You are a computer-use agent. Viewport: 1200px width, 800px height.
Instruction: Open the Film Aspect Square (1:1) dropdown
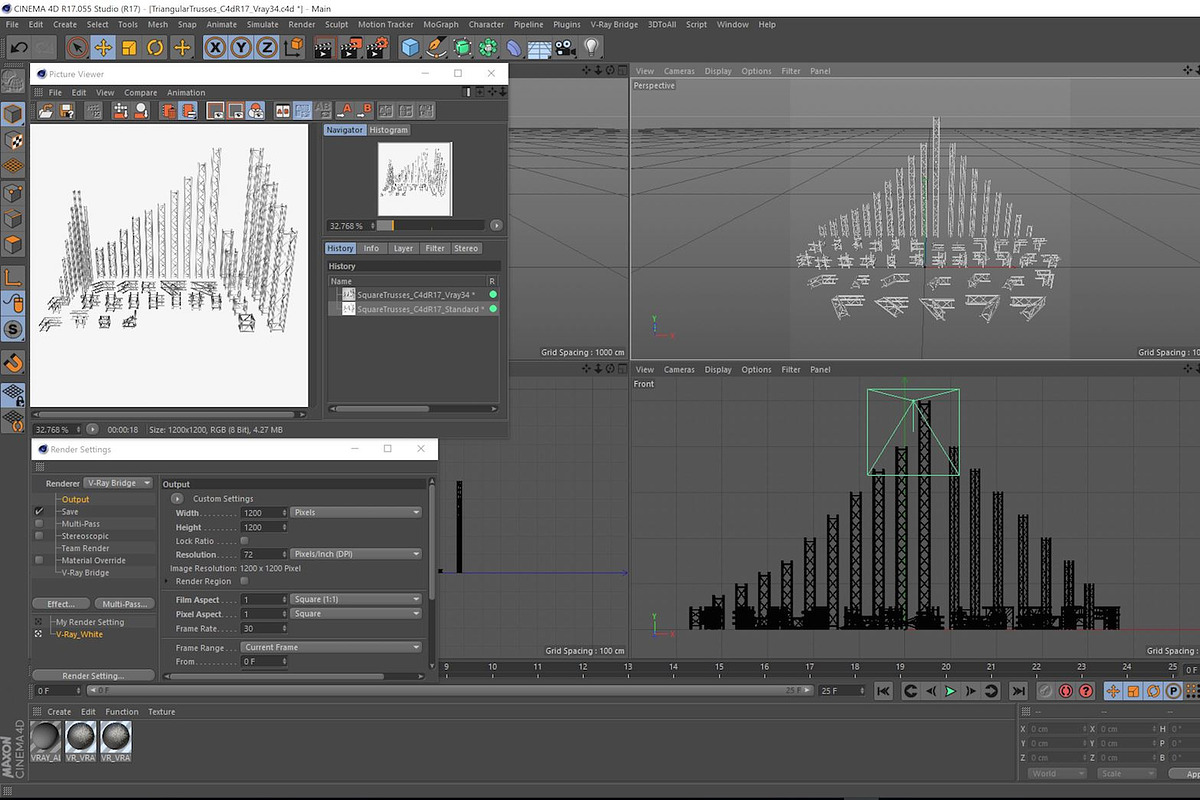pos(356,599)
